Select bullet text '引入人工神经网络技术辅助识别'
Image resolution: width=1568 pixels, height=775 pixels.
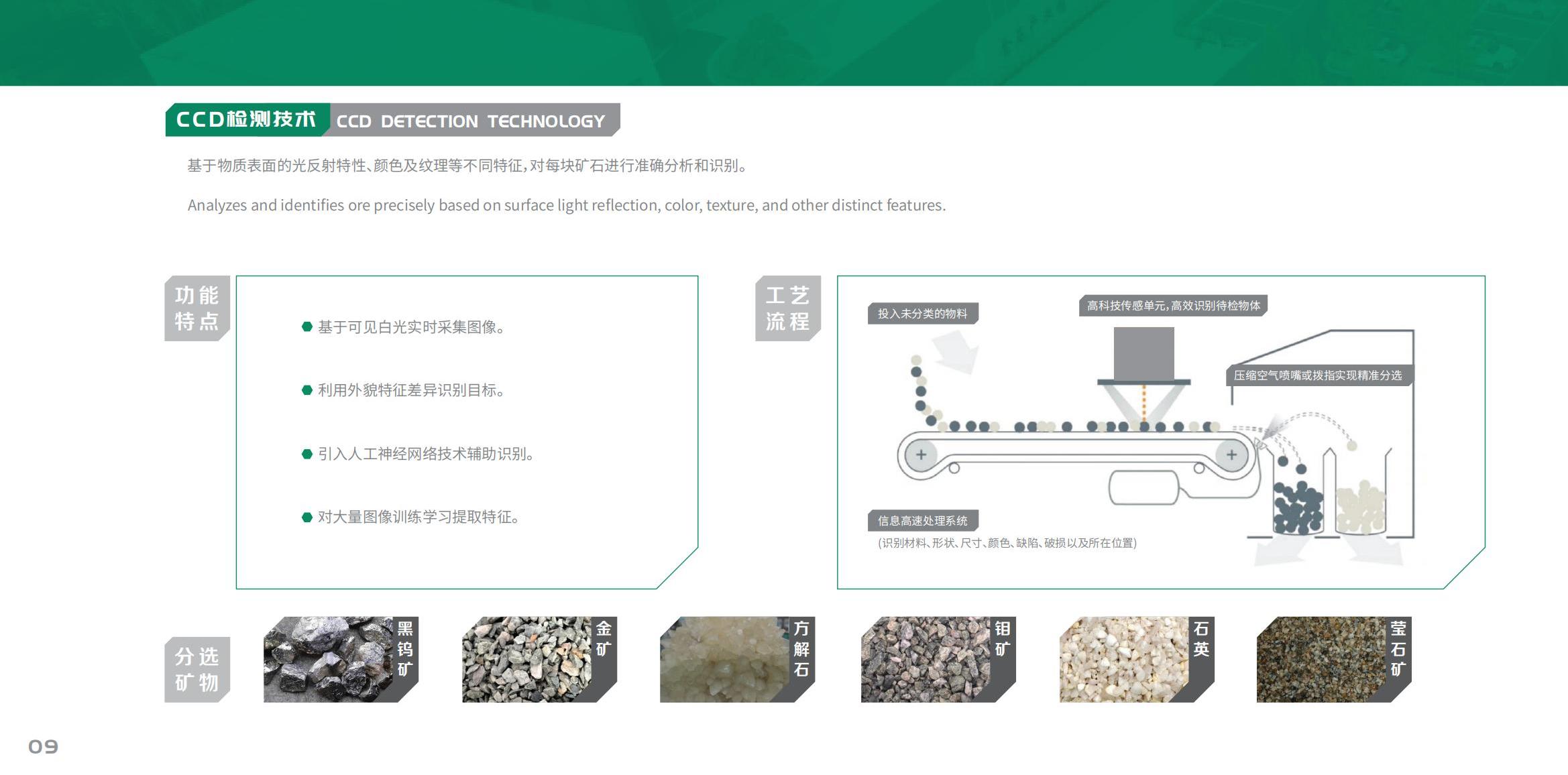pyautogui.click(x=426, y=454)
